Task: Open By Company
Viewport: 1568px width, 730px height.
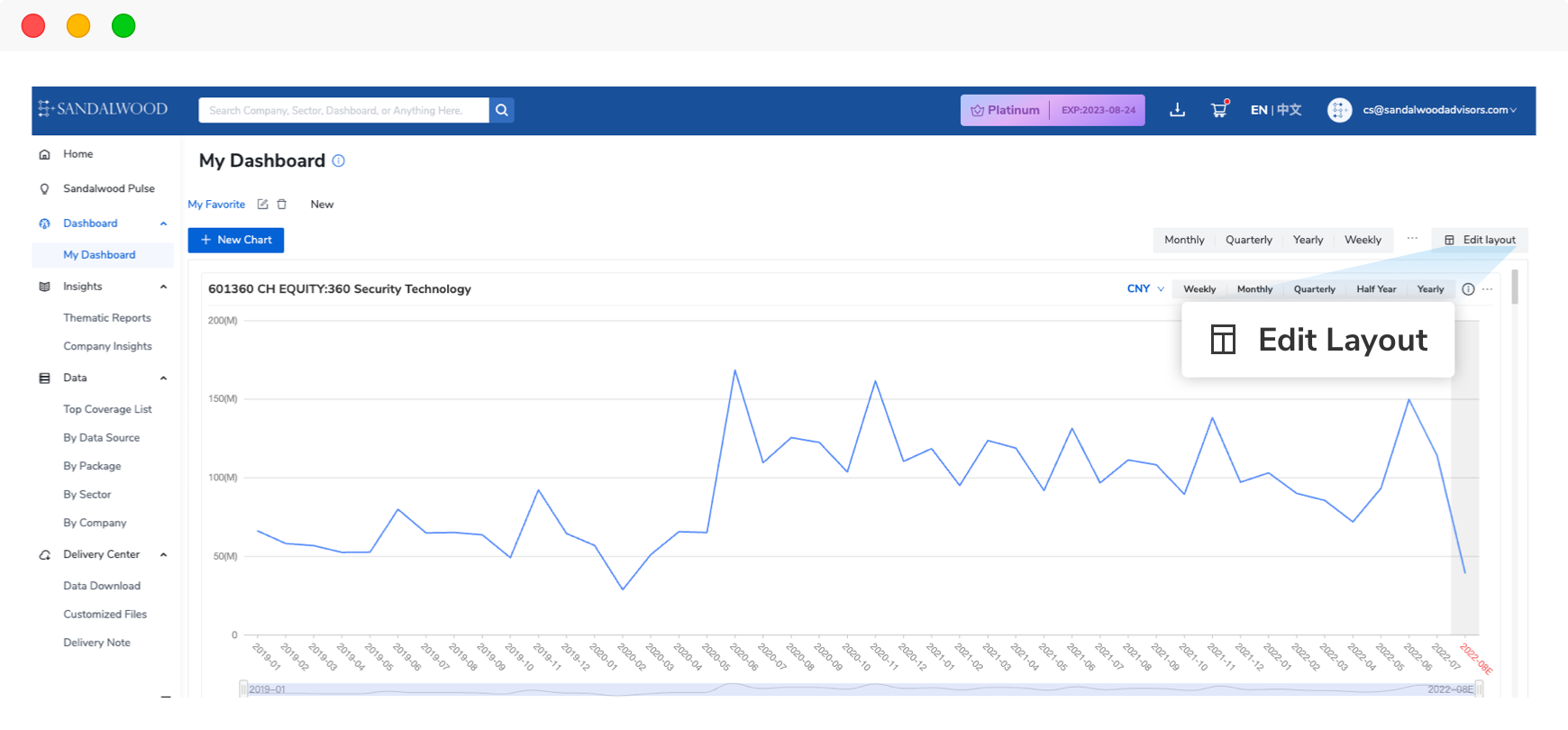Action: tap(95, 523)
